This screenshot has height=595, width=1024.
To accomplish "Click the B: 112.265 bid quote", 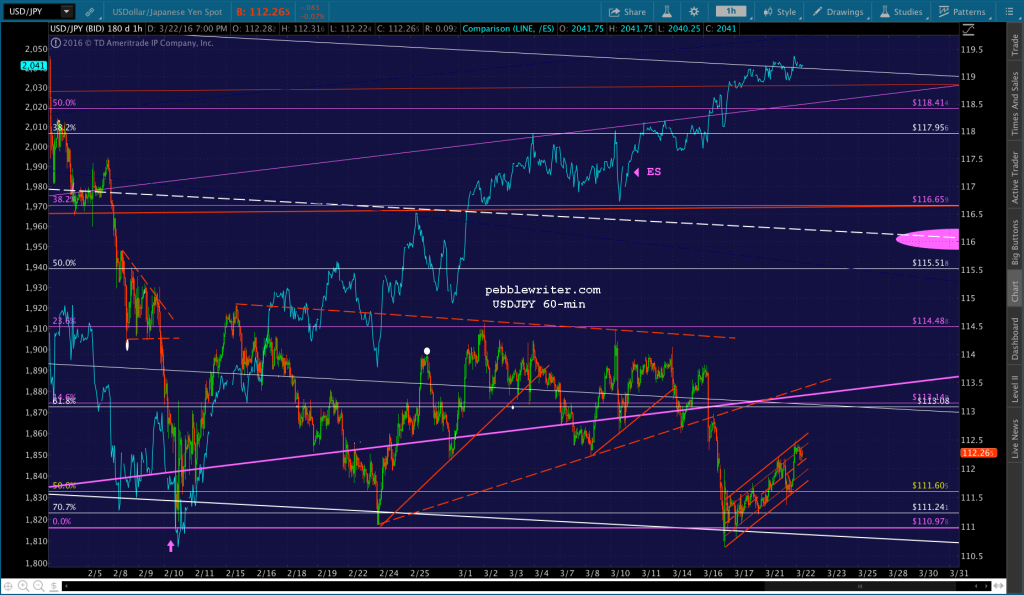I will pos(263,12).
